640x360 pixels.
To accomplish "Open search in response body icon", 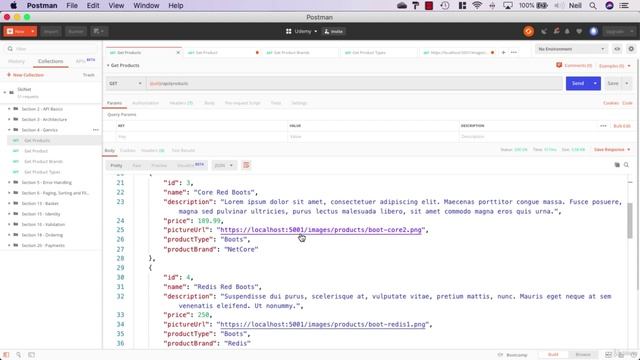I will [x=627, y=165].
